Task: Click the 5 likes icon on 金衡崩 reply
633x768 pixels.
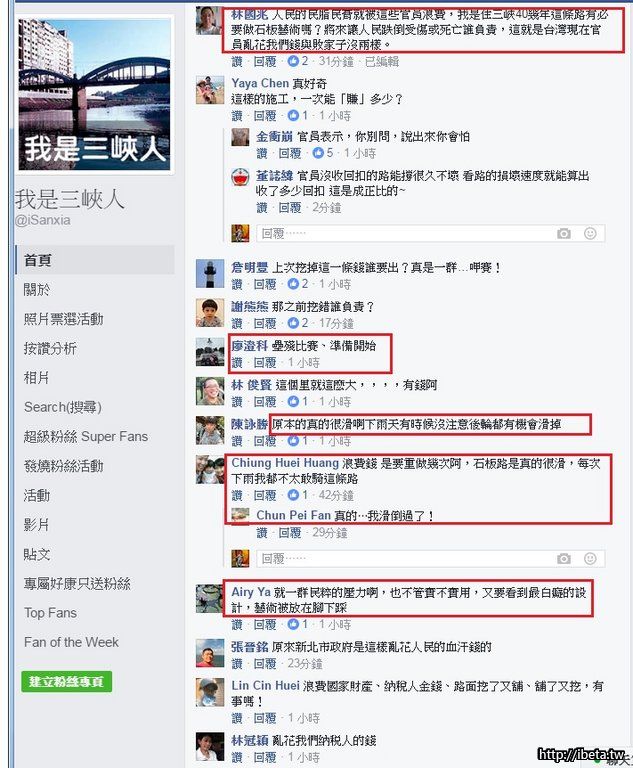Action: click(x=318, y=153)
